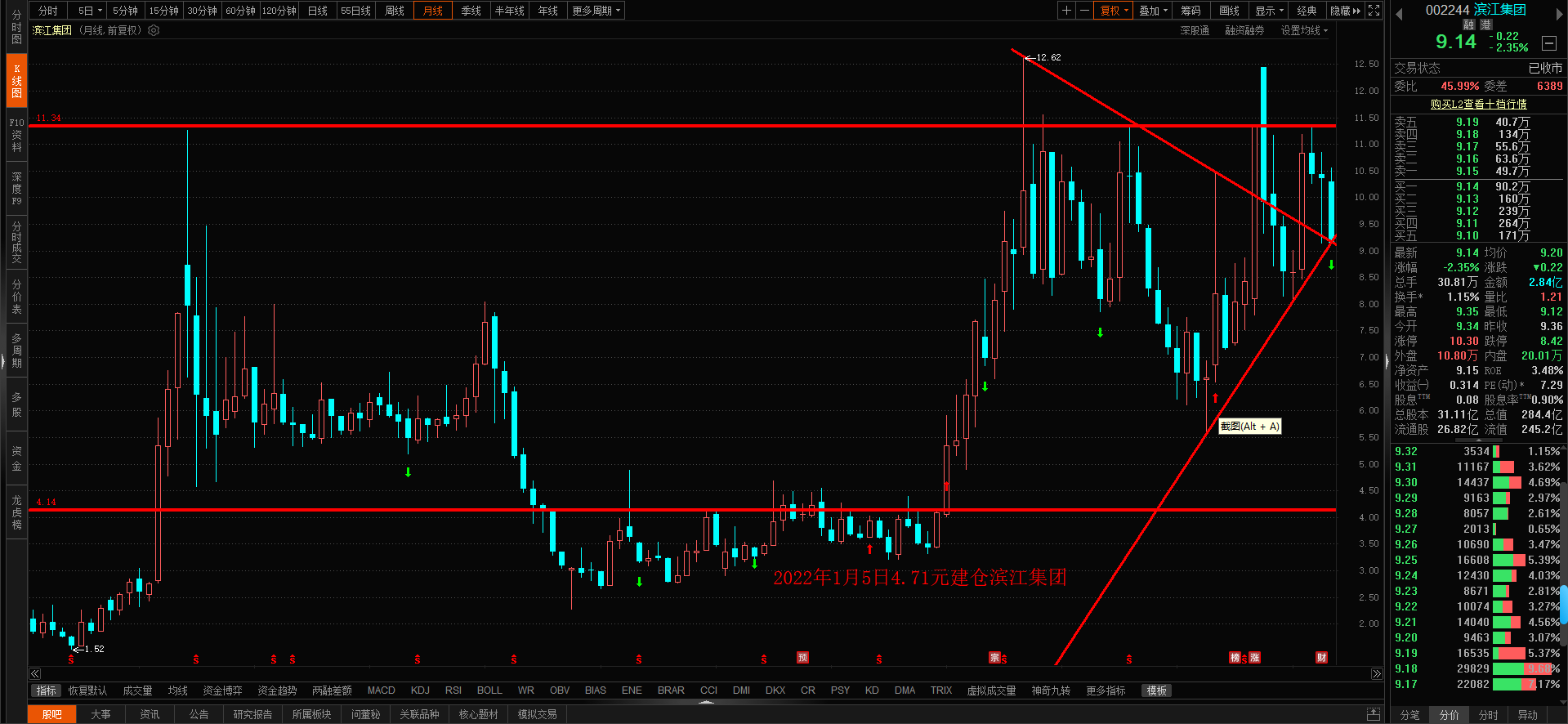Toggle 深股通 overlay
Image resolution: width=1568 pixels, height=724 pixels.
coord(1195,30)
